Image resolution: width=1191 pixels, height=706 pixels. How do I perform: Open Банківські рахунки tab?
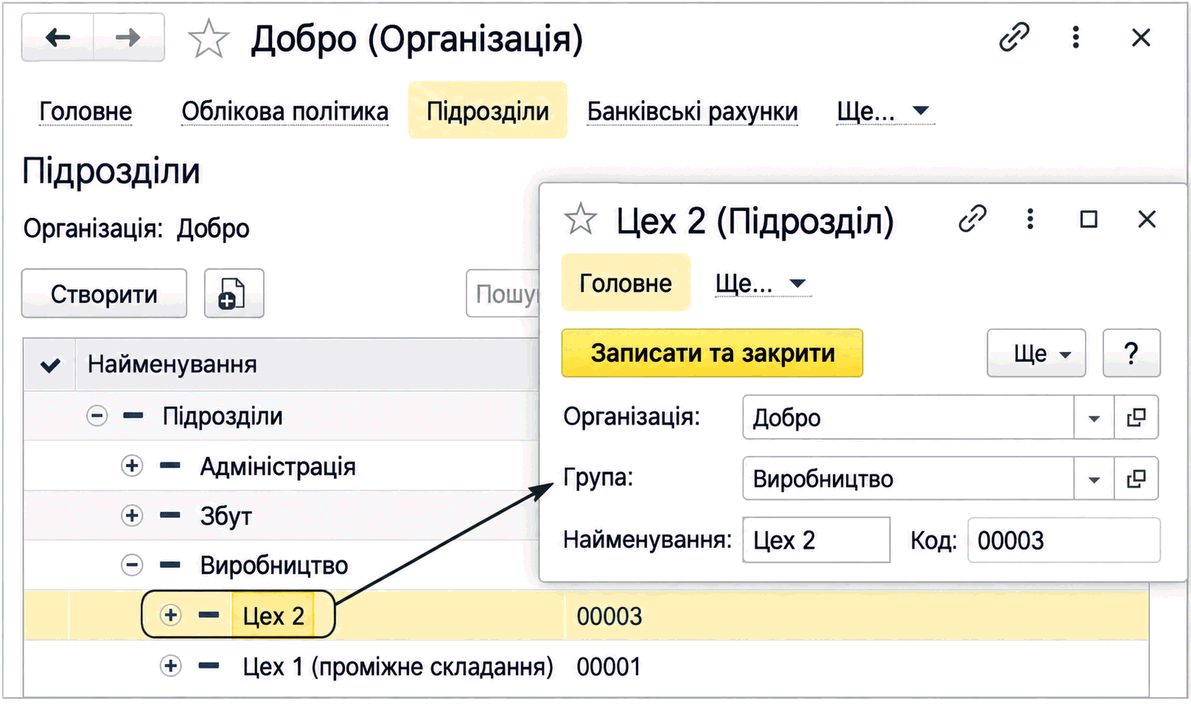point(692,111)
